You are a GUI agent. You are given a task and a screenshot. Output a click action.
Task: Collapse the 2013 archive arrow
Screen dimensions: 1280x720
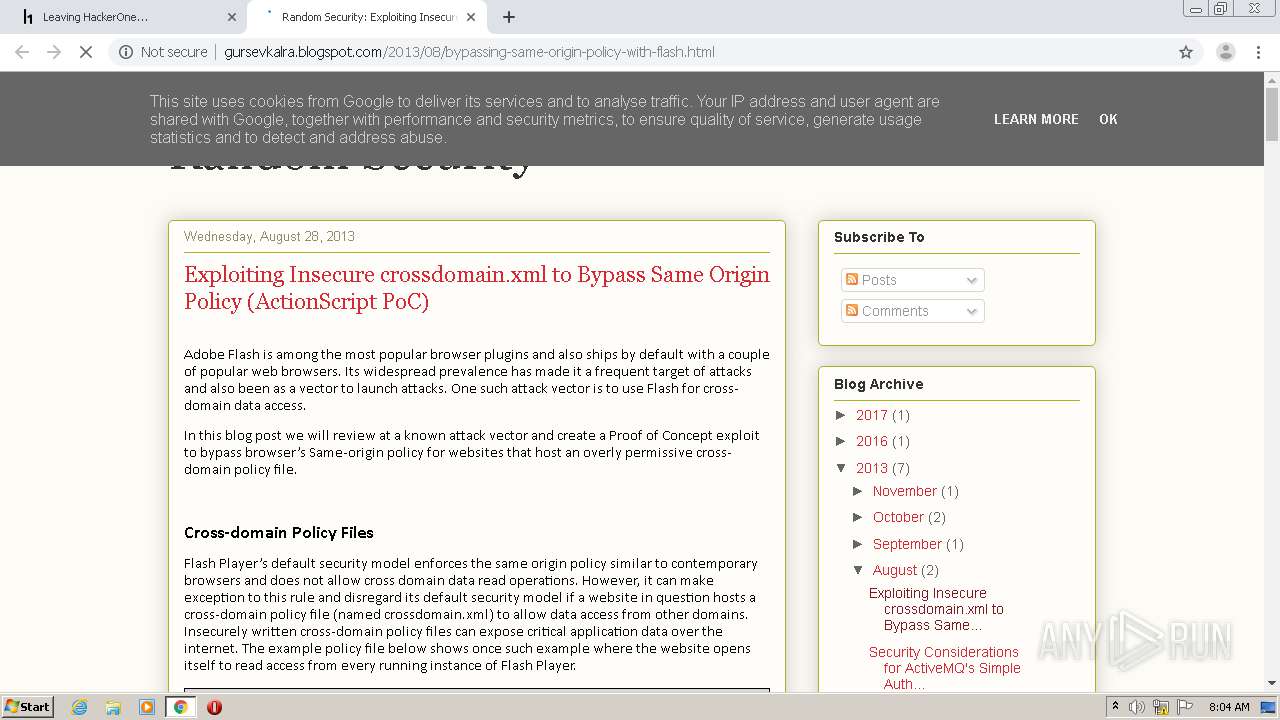point(842,467)
